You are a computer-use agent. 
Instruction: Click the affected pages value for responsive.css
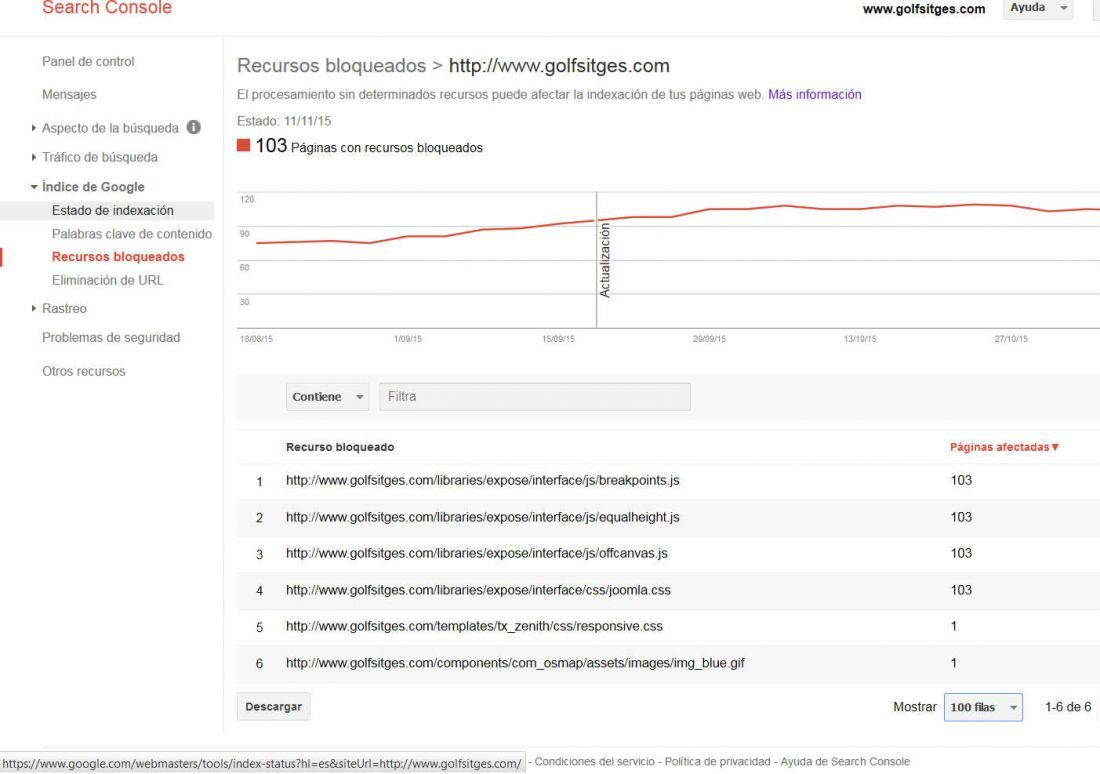(953, 626)
